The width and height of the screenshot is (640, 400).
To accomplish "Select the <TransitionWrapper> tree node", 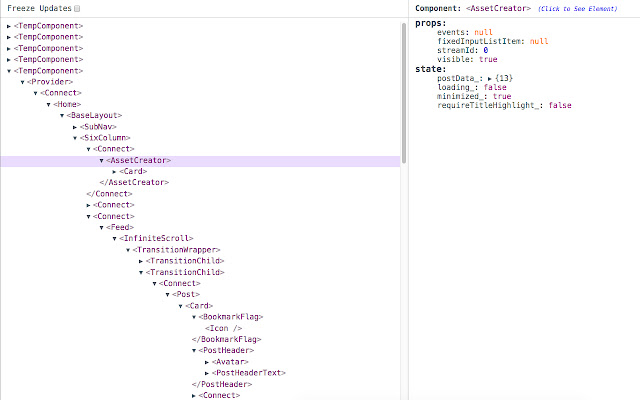I will click(x=176, y=249).
